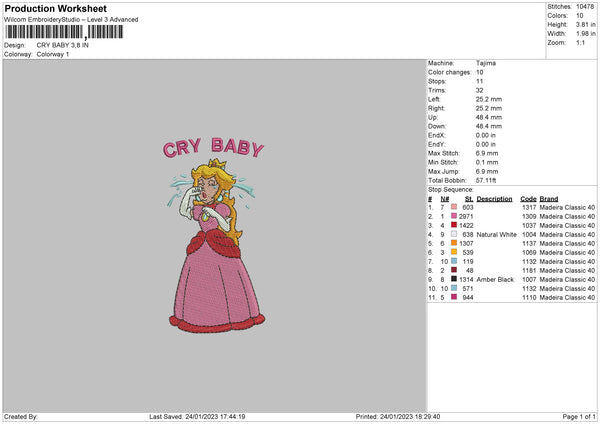Click the Max Stitch label

(444, 153)
